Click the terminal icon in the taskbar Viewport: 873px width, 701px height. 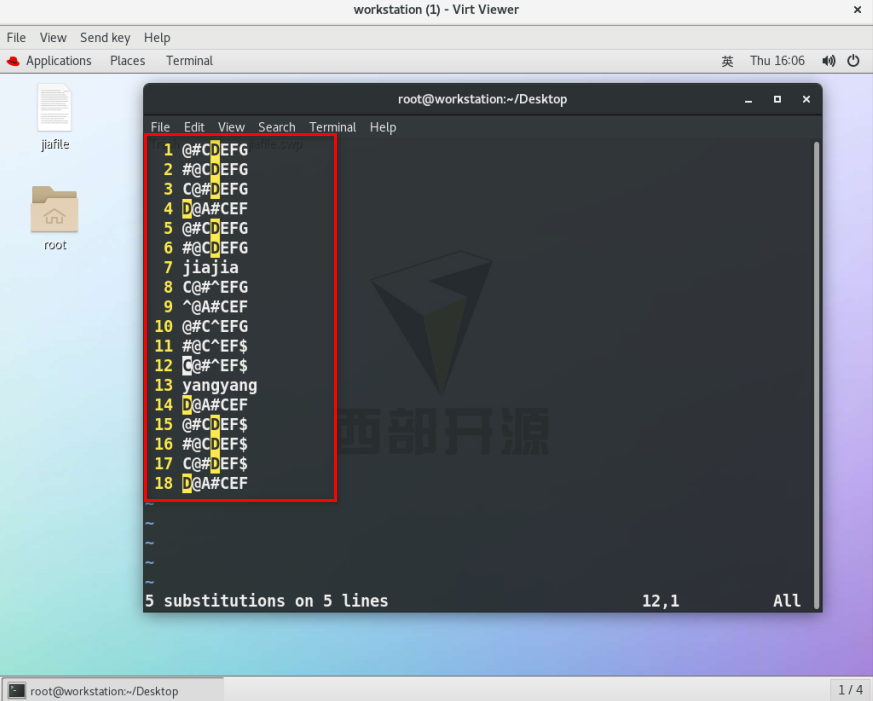(16, 690)
